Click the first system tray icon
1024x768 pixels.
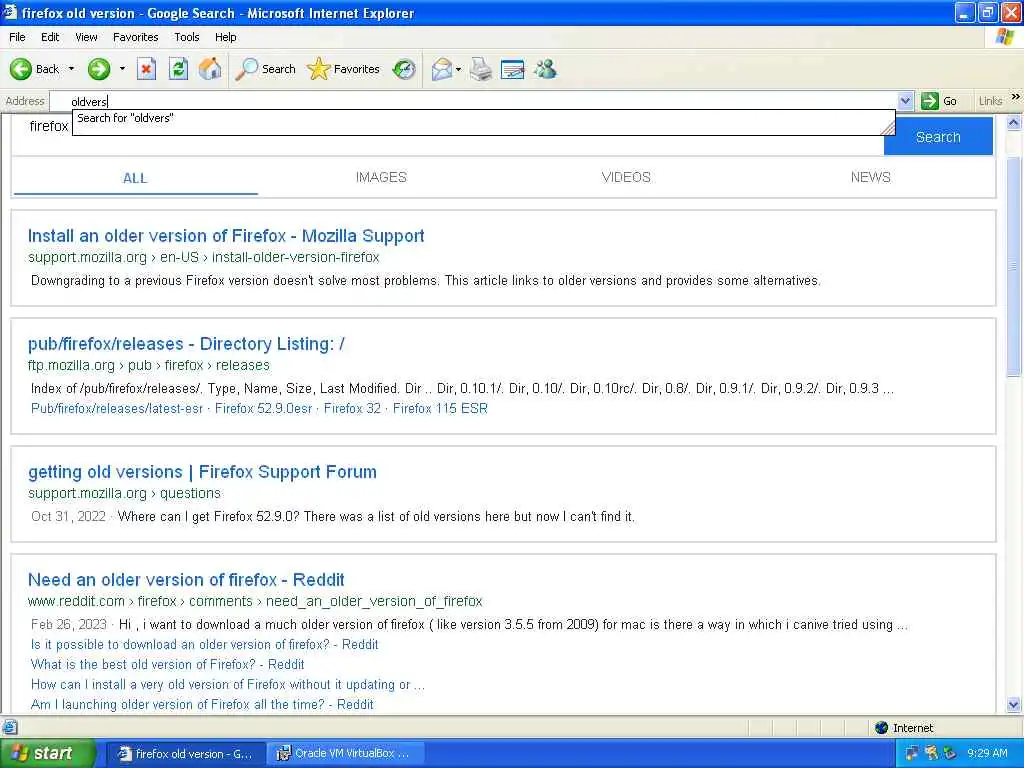tap(912, 753)
